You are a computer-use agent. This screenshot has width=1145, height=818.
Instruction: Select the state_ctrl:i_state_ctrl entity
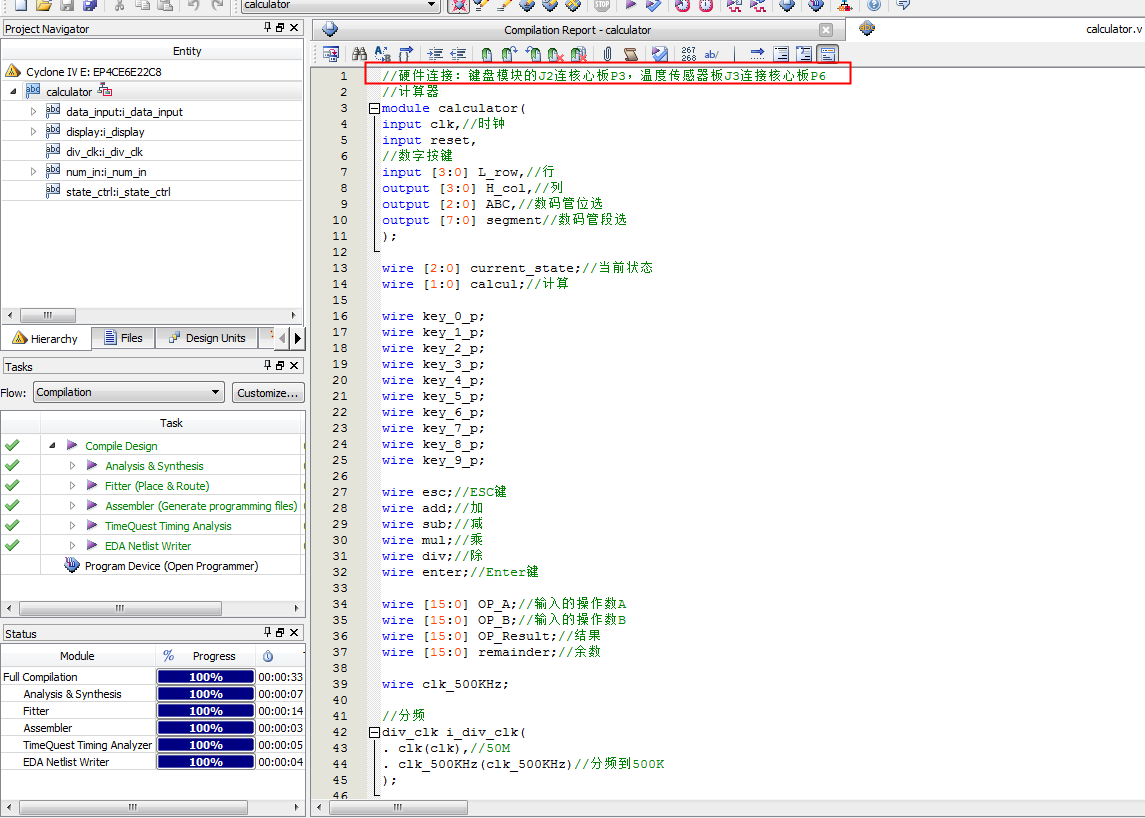(x=118, y=192)
